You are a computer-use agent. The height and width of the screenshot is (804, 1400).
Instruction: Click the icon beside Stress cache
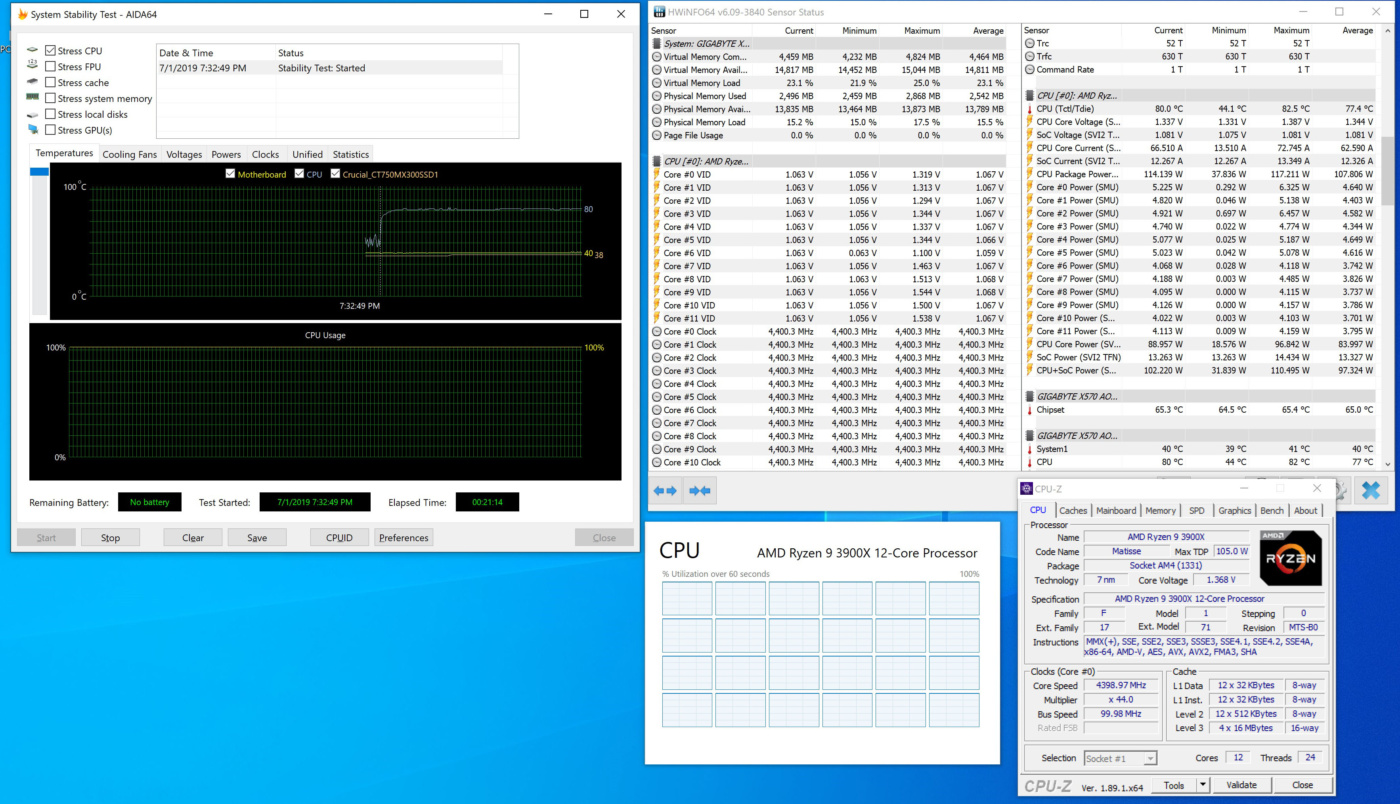pos(32,82)
